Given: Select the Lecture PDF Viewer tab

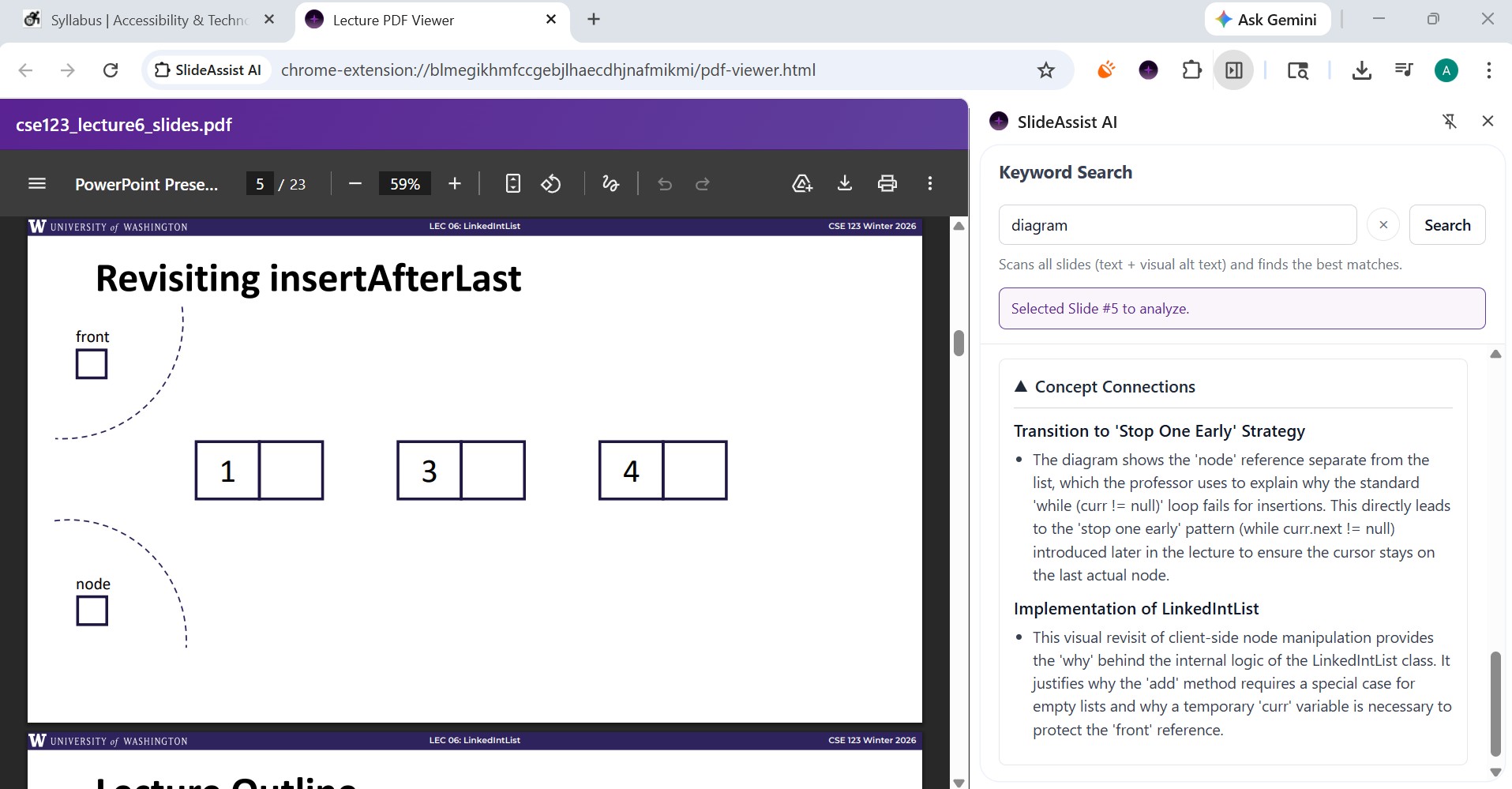Looking at the screenshot, I should pos(392,20).
